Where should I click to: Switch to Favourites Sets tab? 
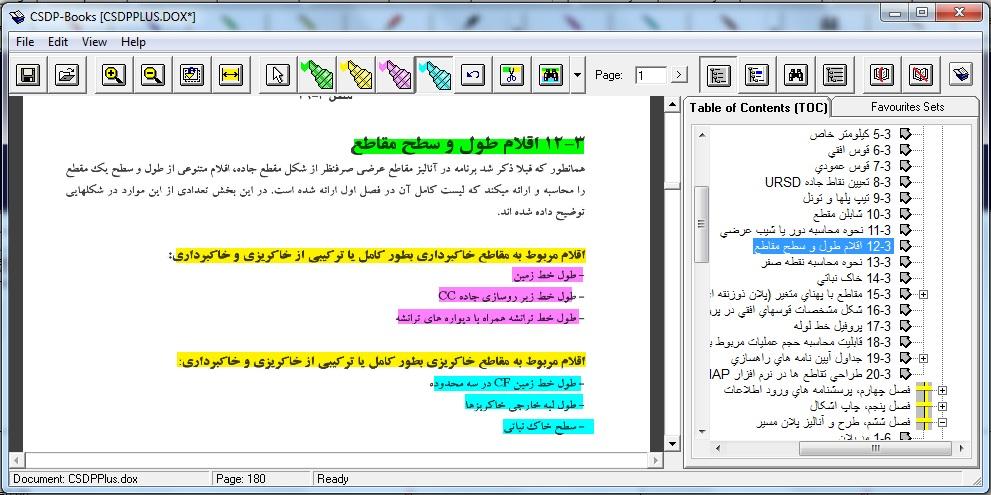pos(907,107)
